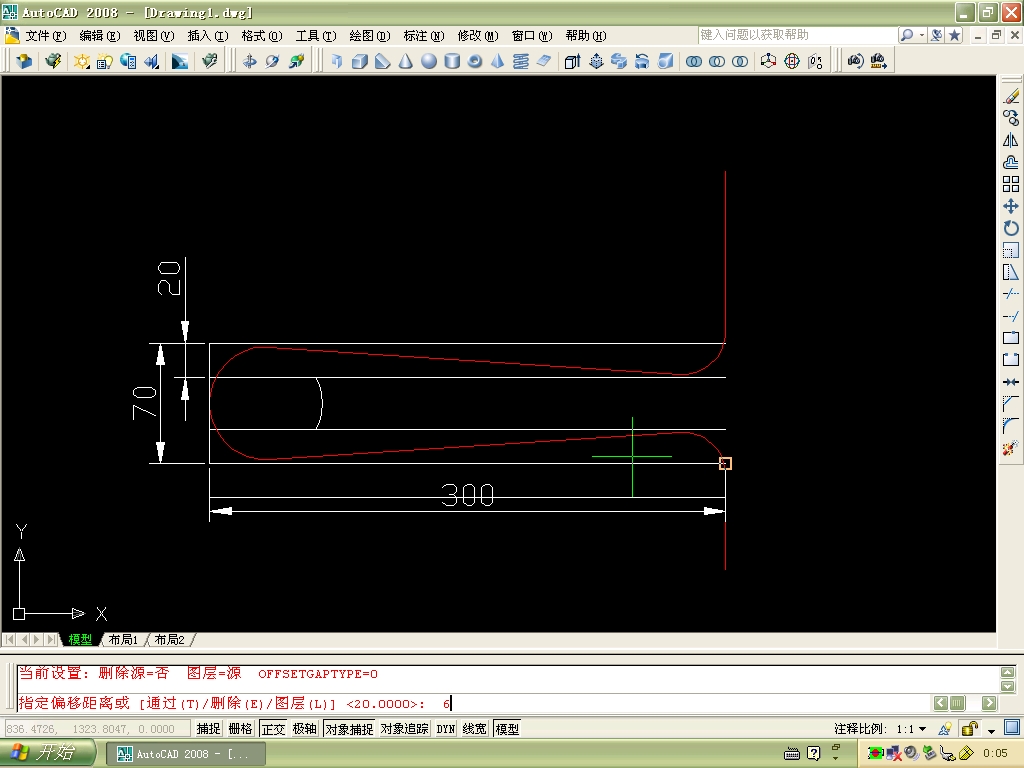Click the Extrude tool icon

[572, 61]
